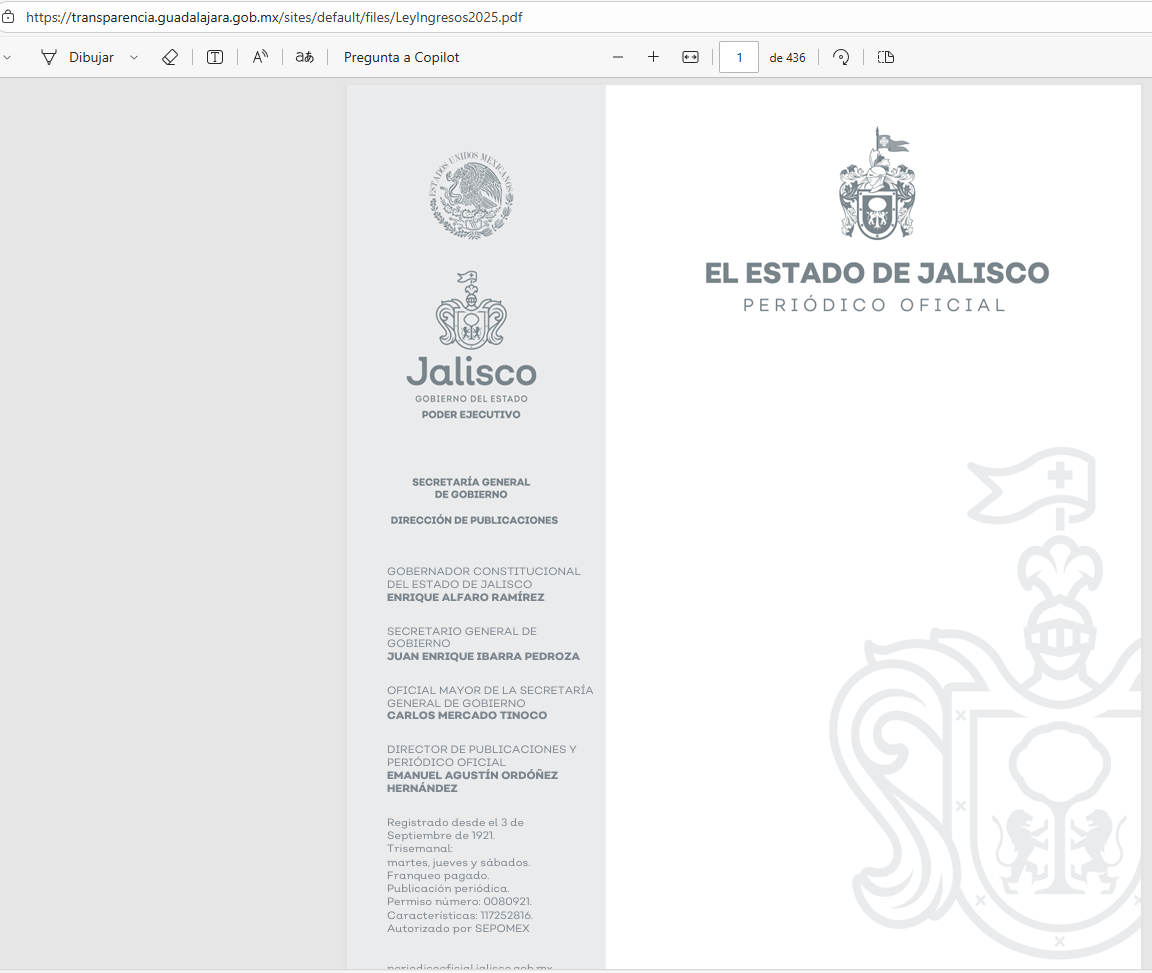Expand the leftmost toolbar chevron
The image size is (1152, 973).
pyautogui.click(x=8, y=57)
